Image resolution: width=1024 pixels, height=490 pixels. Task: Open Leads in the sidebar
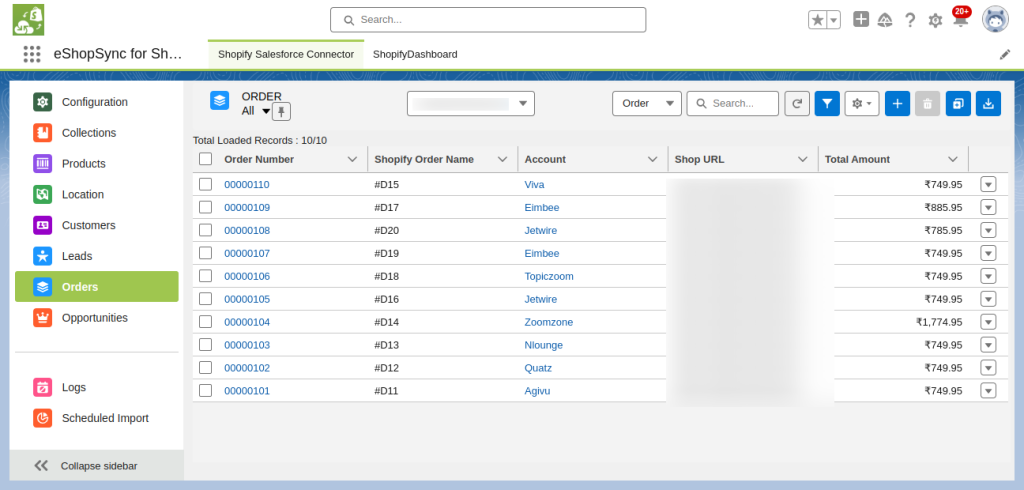click(x=97, y=256)
